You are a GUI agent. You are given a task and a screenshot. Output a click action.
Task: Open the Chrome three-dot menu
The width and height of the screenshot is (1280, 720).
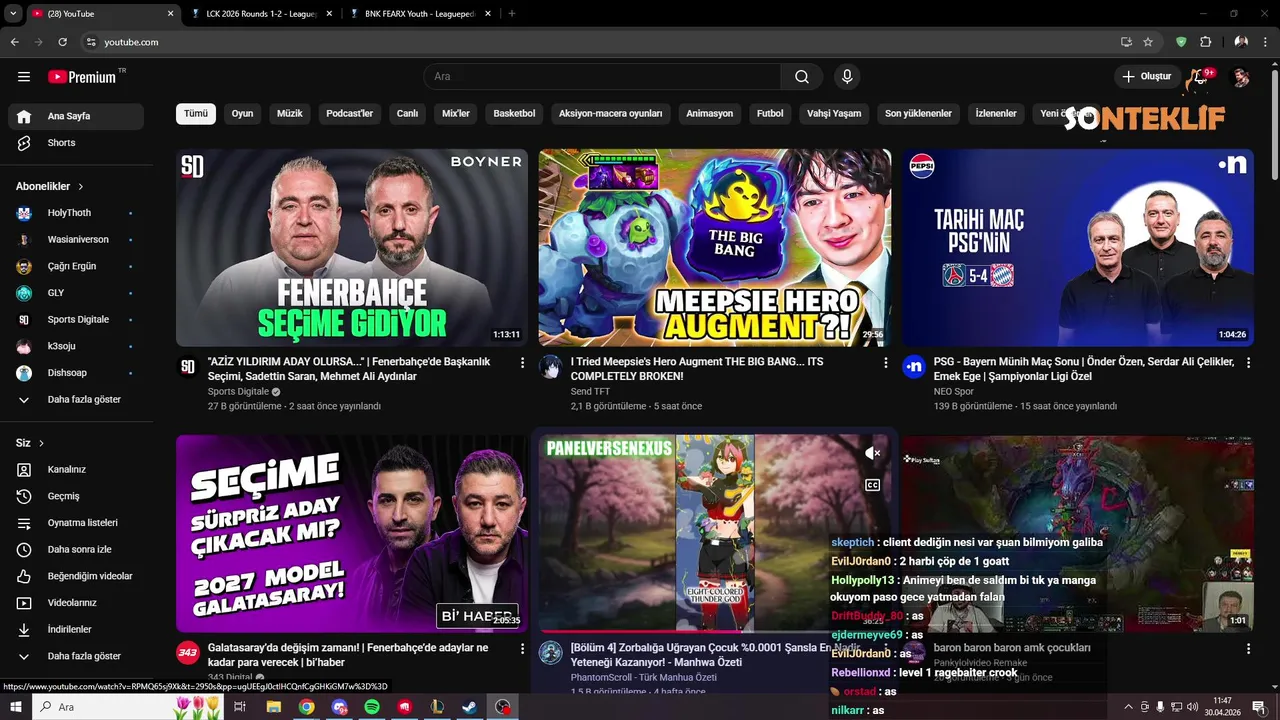click(1265, 42)
